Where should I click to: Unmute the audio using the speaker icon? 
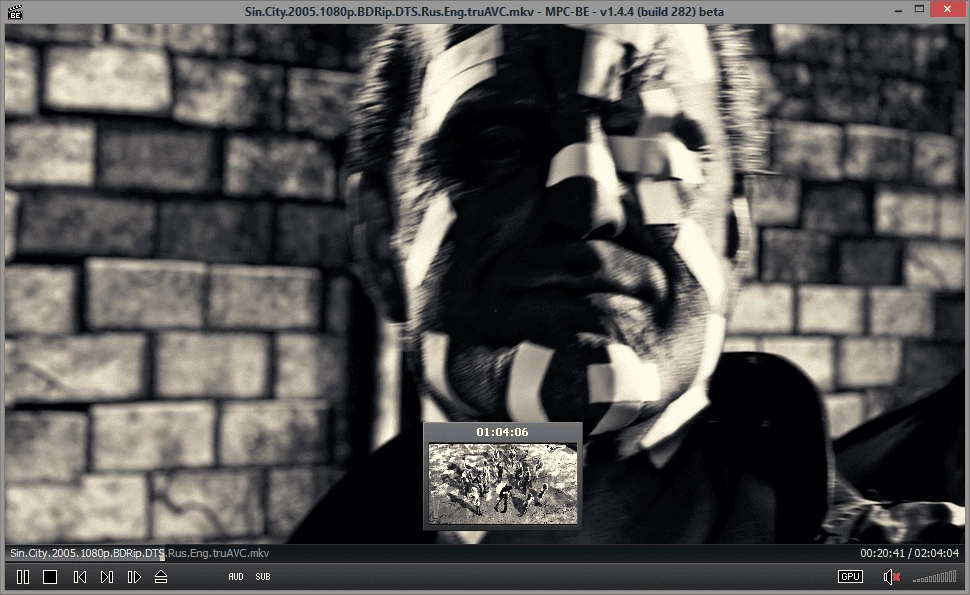coord(891,577)
